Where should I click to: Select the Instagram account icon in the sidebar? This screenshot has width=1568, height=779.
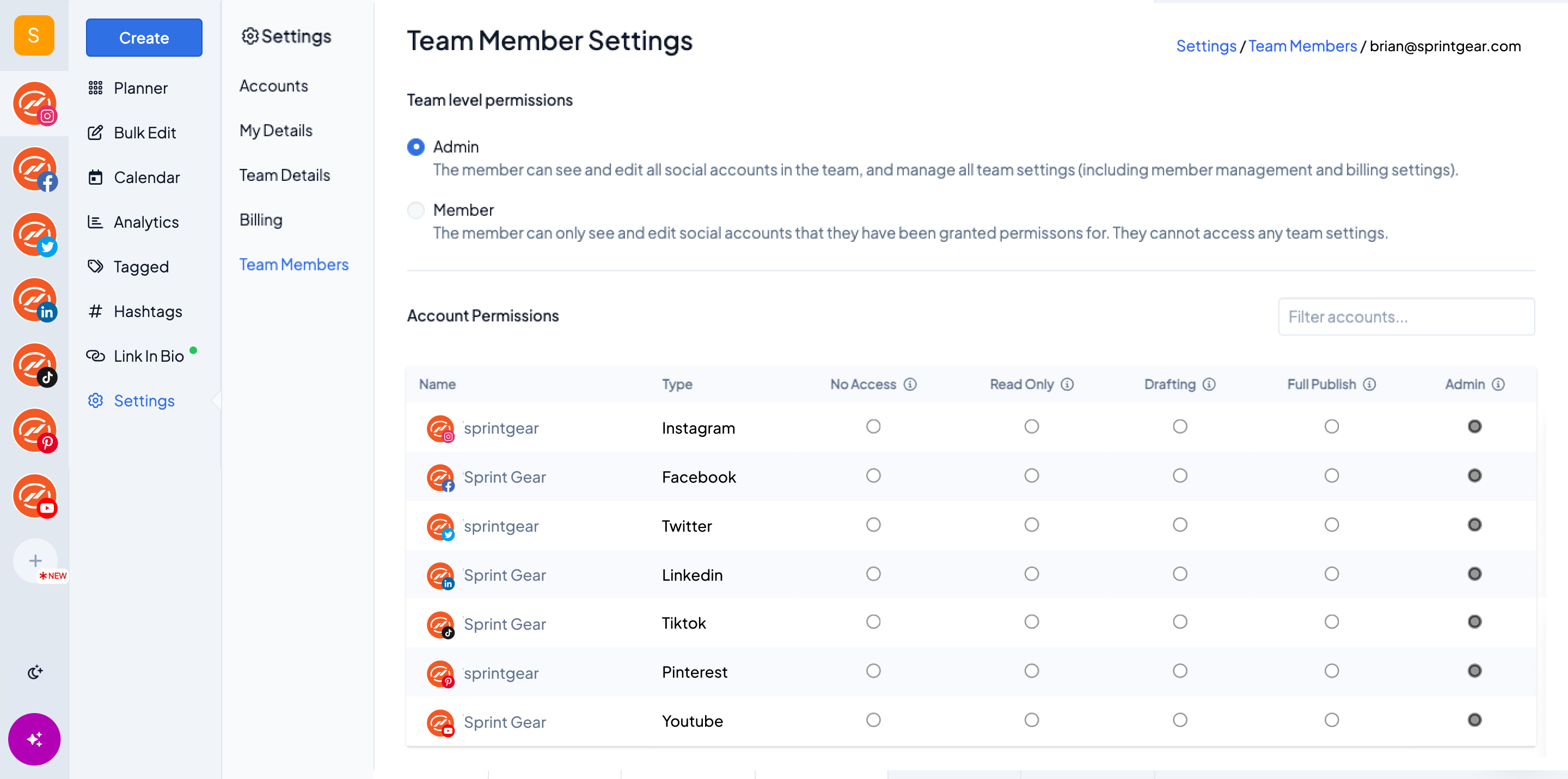35,104
